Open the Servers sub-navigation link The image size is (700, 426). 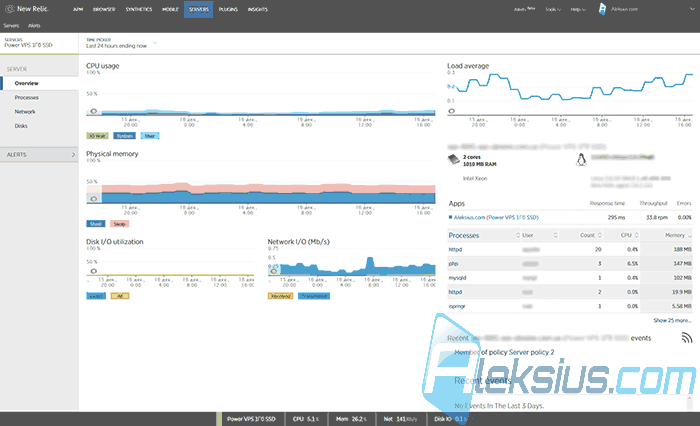tap(11, 25)
